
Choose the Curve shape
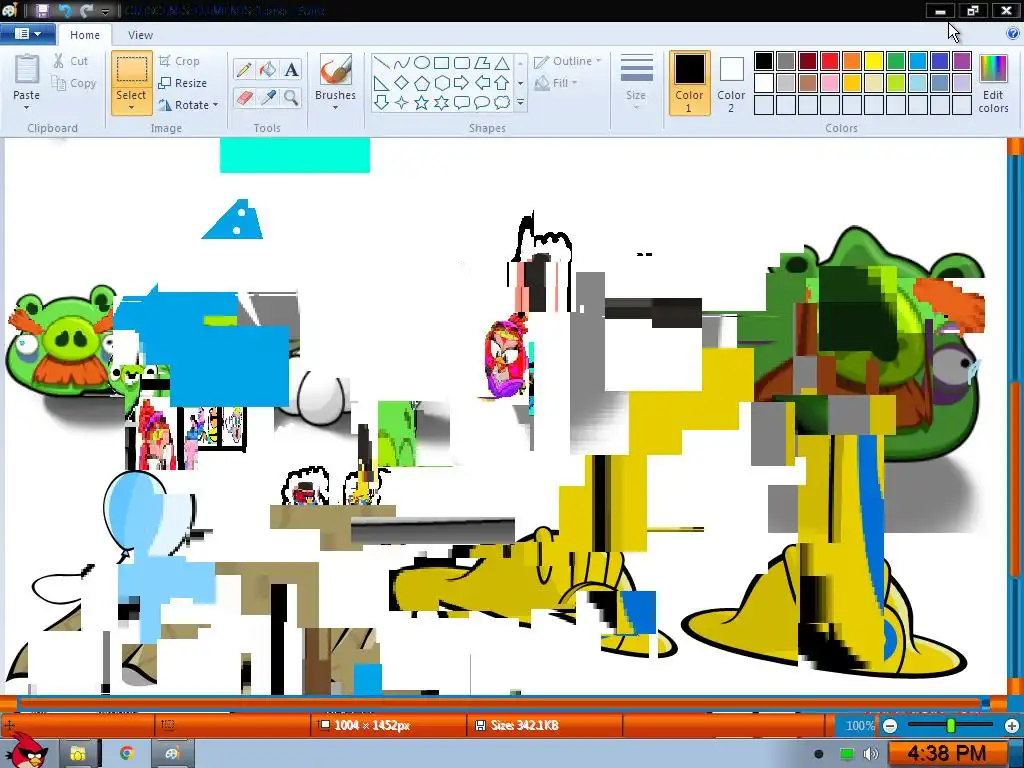tap(402, 63)
